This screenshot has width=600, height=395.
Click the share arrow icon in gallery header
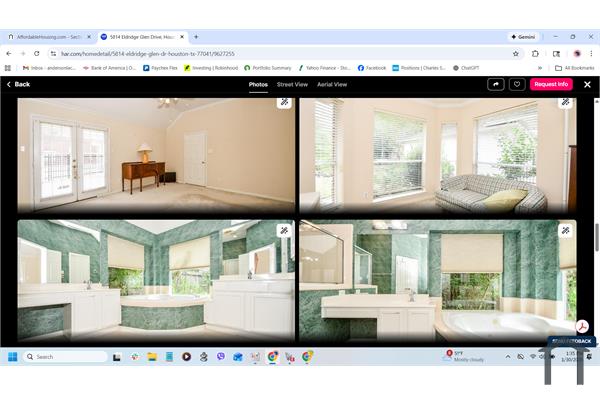496,85
